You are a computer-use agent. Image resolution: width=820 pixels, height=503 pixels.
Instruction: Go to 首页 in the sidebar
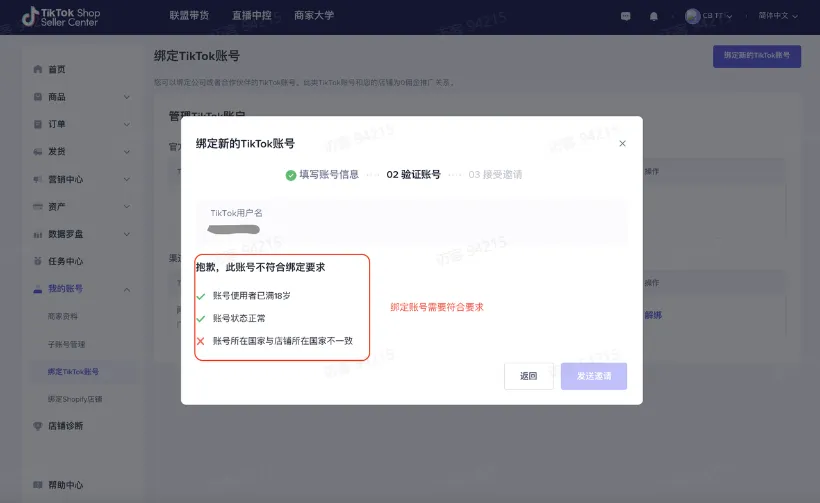[x=56, y=70]
